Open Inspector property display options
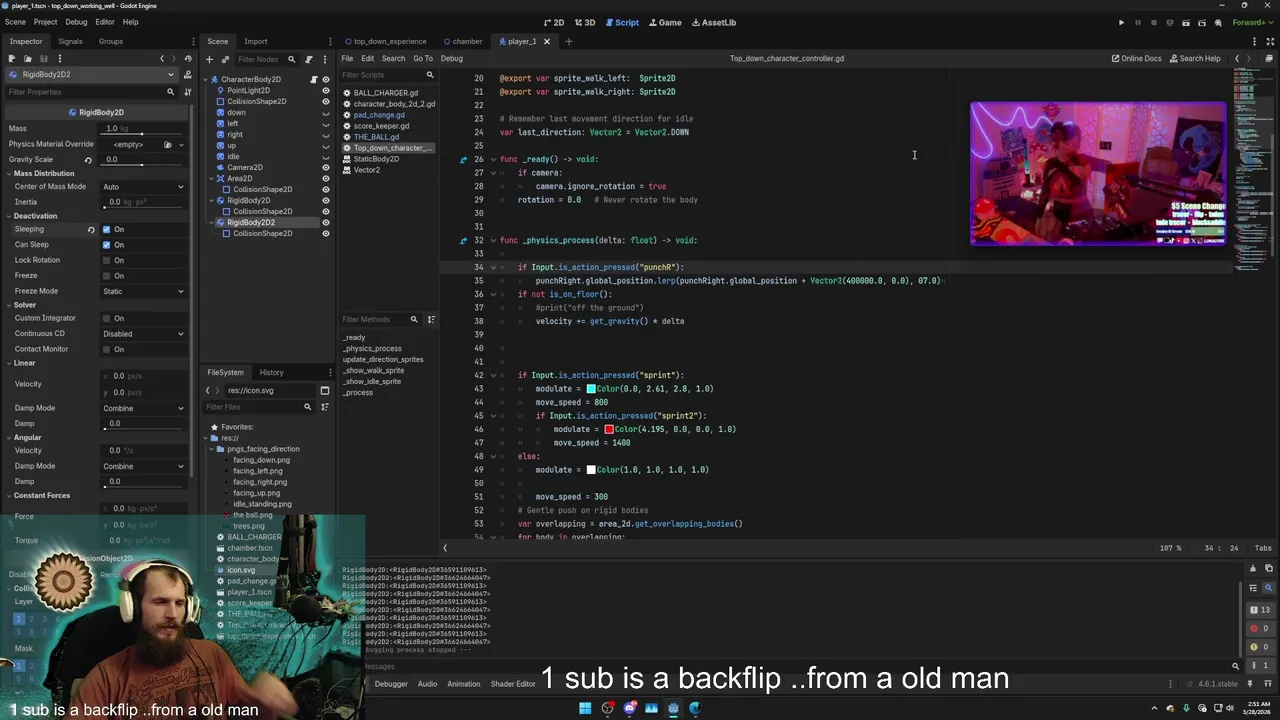Viewport: 1280px width, 720px height. click(186, 92)
